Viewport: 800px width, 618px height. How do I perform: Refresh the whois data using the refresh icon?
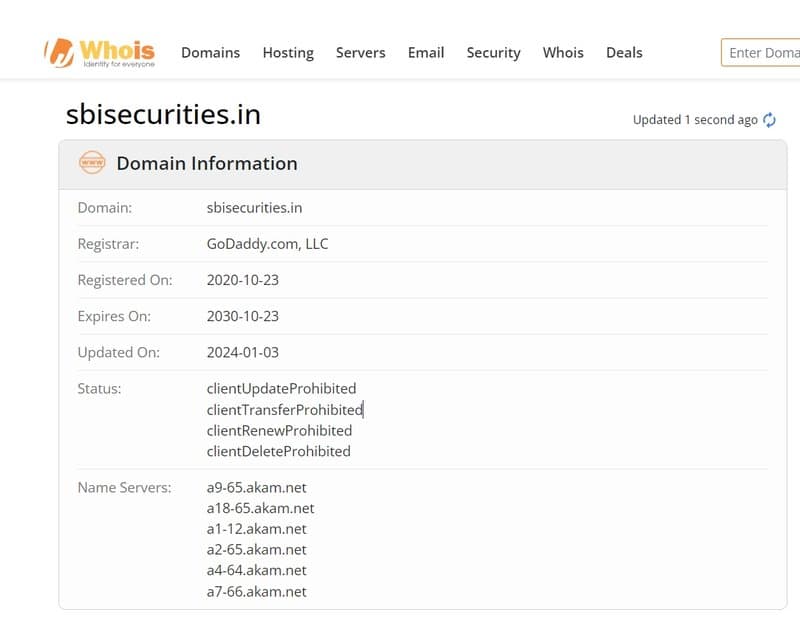click(x=768, y=119)
